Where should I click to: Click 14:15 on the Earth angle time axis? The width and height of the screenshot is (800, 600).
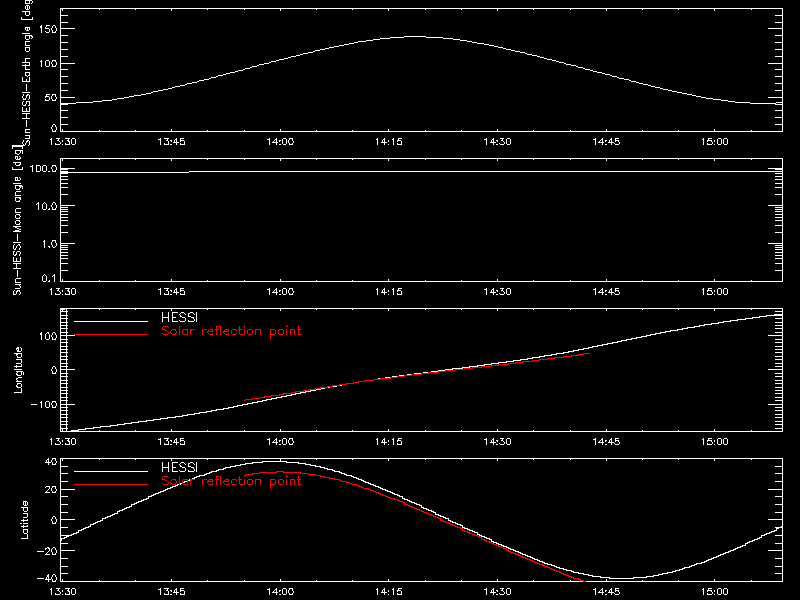point(389,142)
